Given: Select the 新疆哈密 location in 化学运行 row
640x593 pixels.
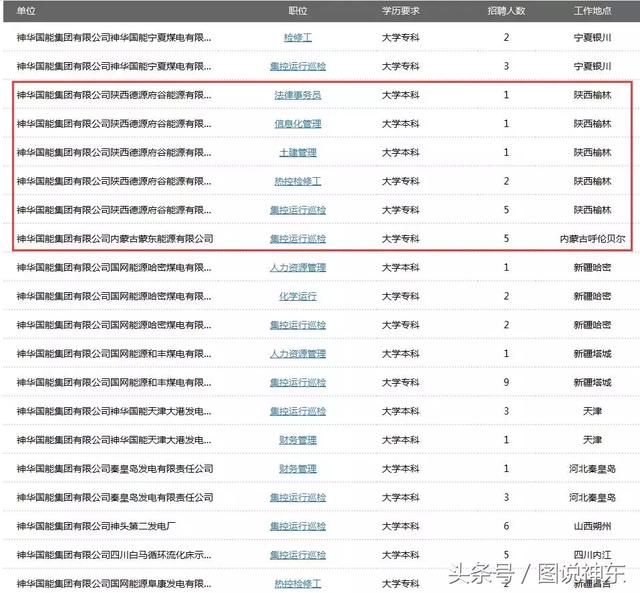Looking at the screenshot, I should pos(593,296).
